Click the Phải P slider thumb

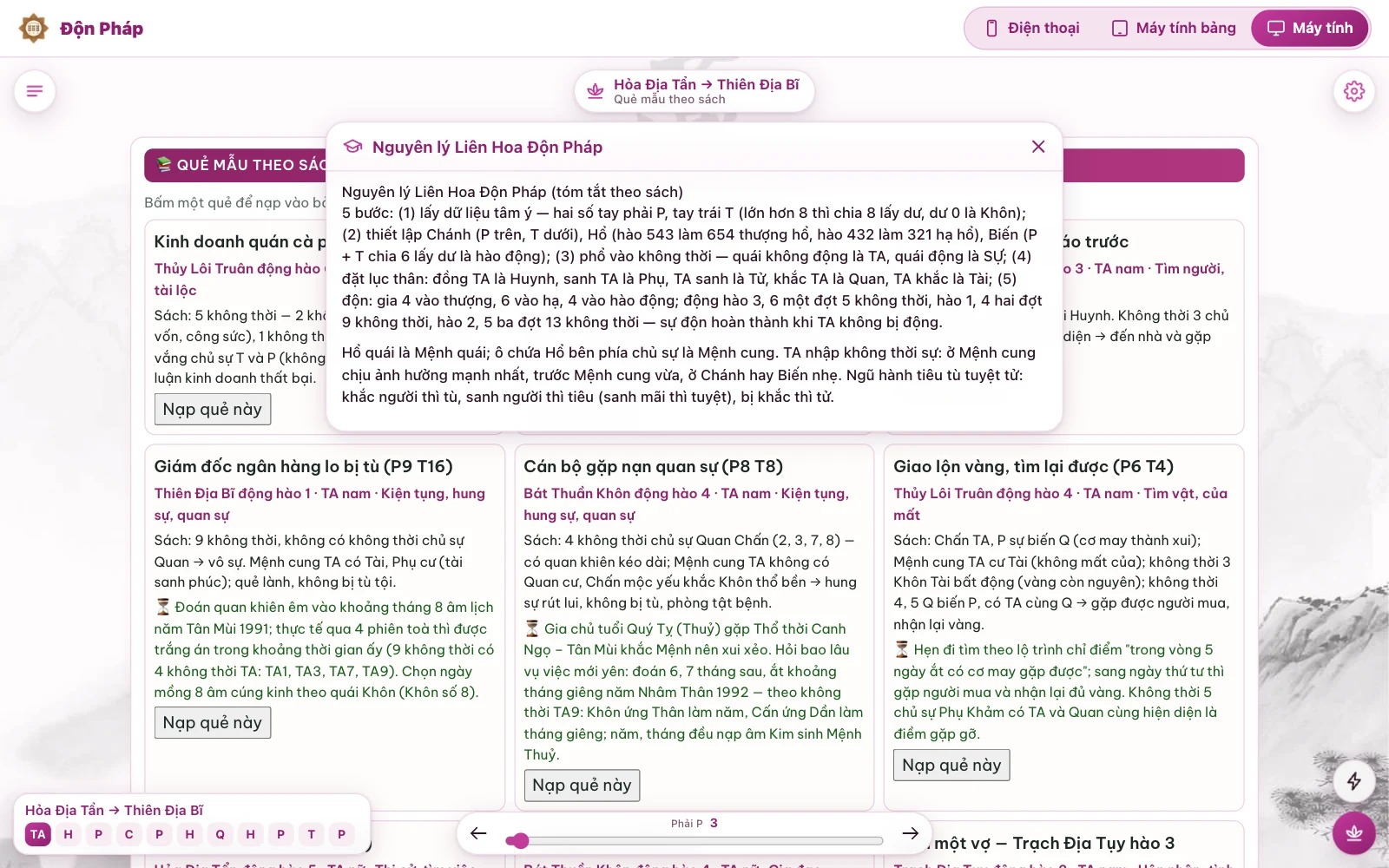[519, 840]
